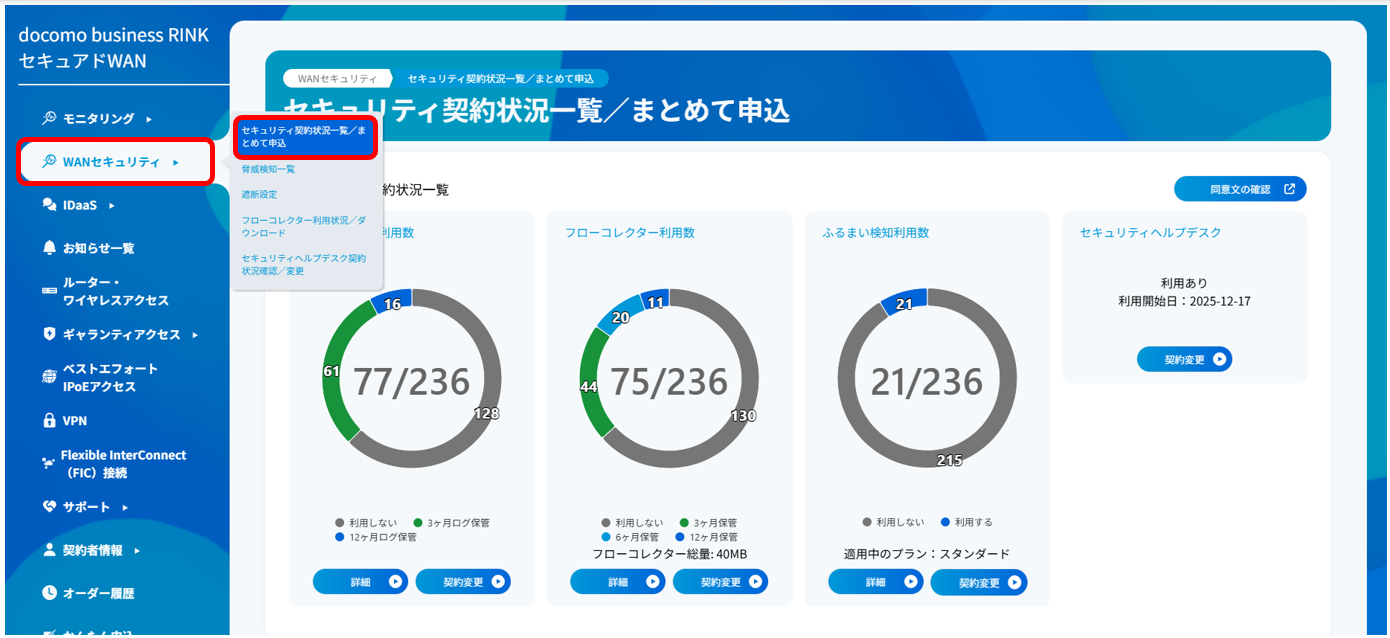Click the bell icon for お知らせ一覧

pyautogui.click(x=49, y=247)
